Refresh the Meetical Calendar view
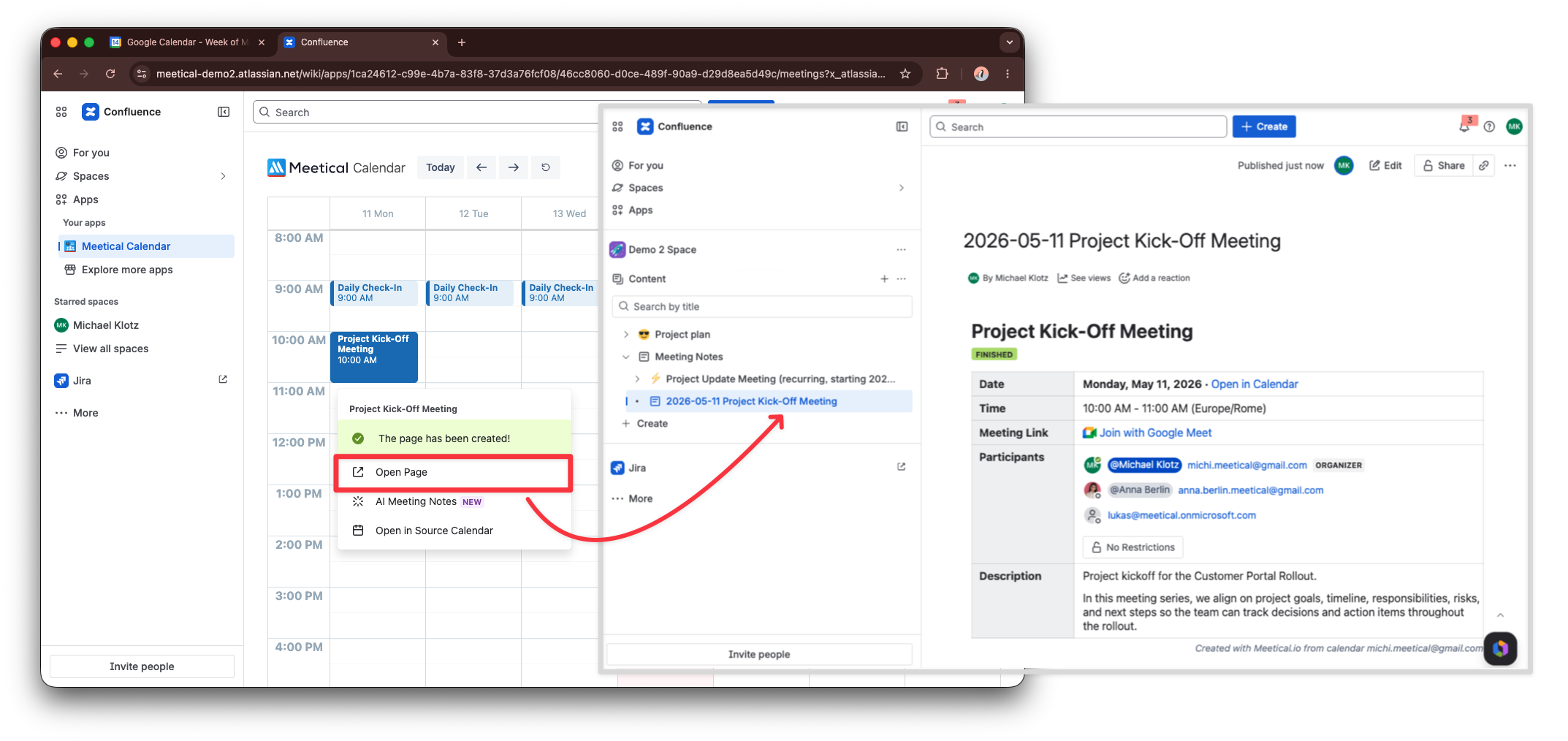The width and height of the screenshot is (1568, 741). point(546,167)
